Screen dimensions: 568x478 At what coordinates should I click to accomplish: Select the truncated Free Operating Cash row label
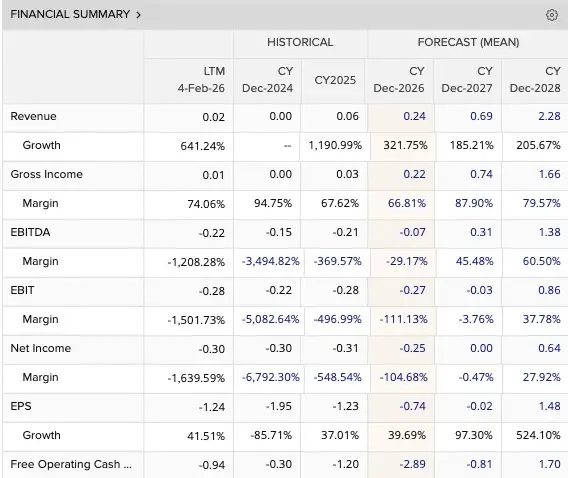(x=71, y=464)
